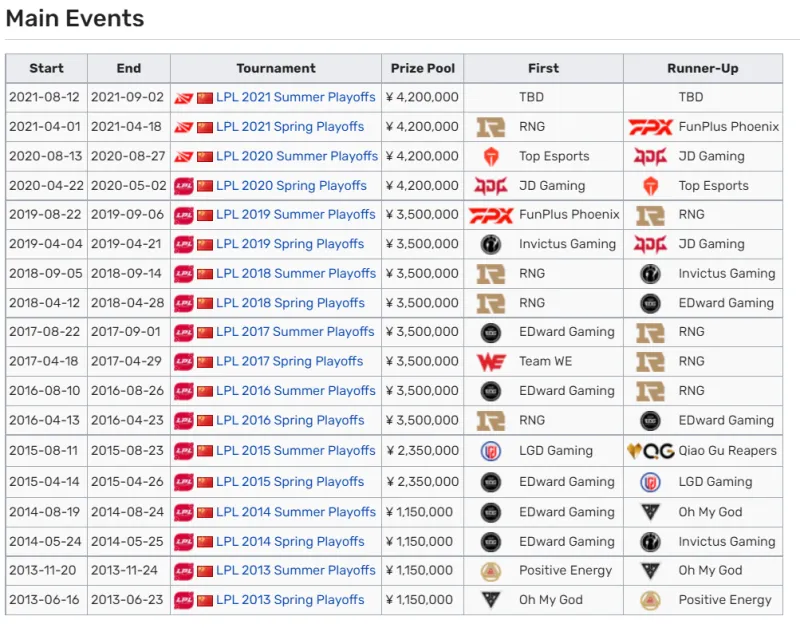Visit the LPL 2013 Spring Playoffs page
The image size is (800, 628).
(290, 600)
